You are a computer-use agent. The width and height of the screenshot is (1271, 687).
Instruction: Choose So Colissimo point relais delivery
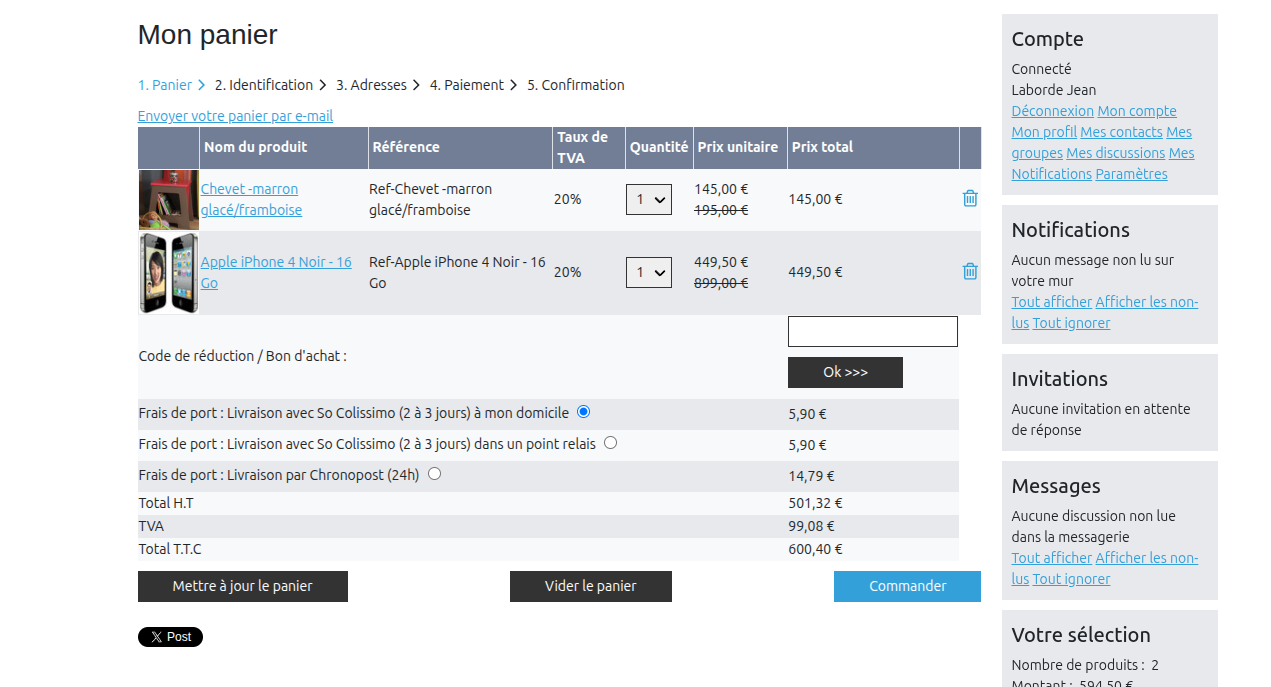coord(610,443)
